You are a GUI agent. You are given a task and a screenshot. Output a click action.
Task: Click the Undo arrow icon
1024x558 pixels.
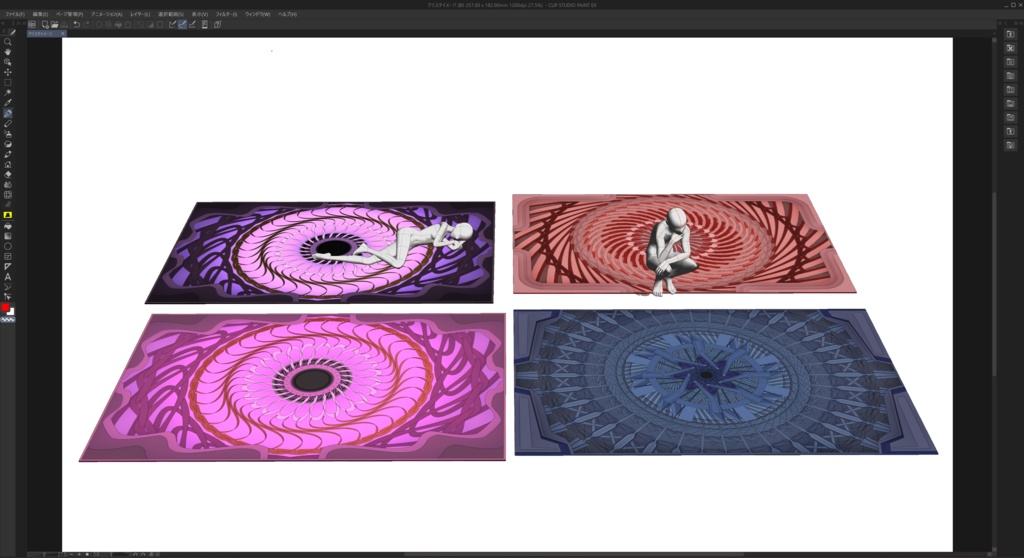pyautogui.click(x=76, y=24)
